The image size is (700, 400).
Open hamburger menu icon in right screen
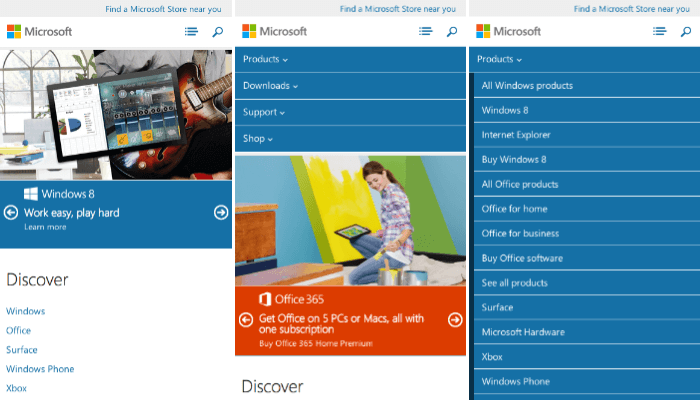coord(659,31)
